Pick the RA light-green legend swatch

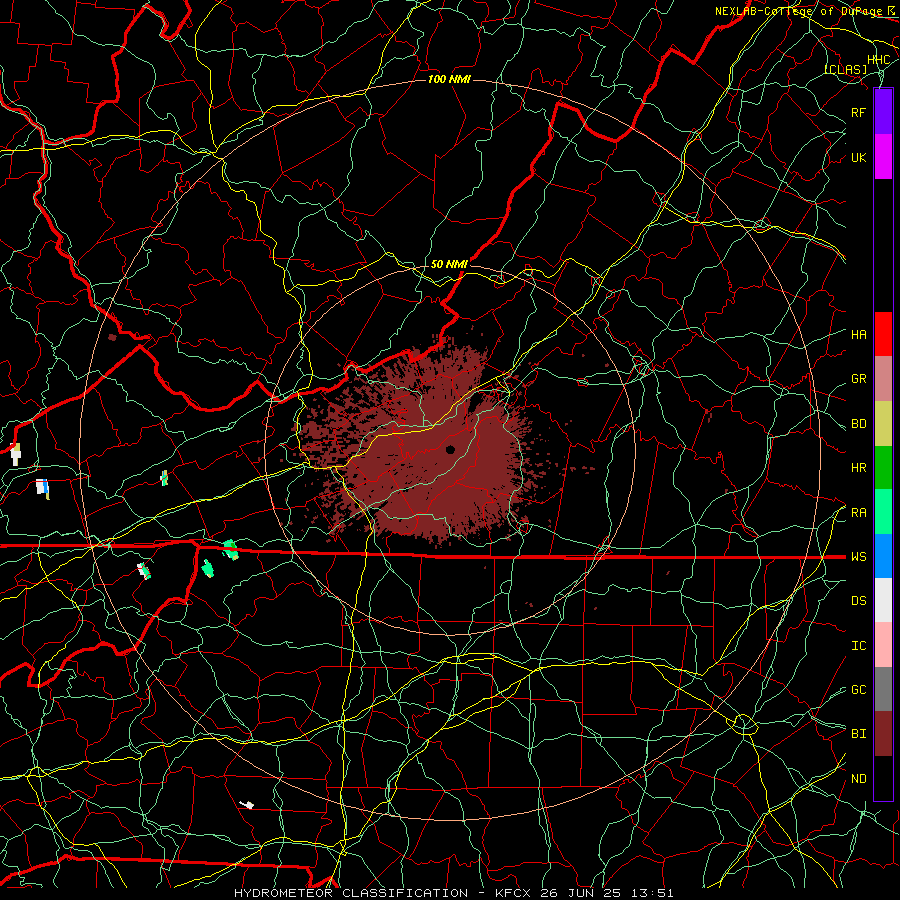tap(883, 512)
